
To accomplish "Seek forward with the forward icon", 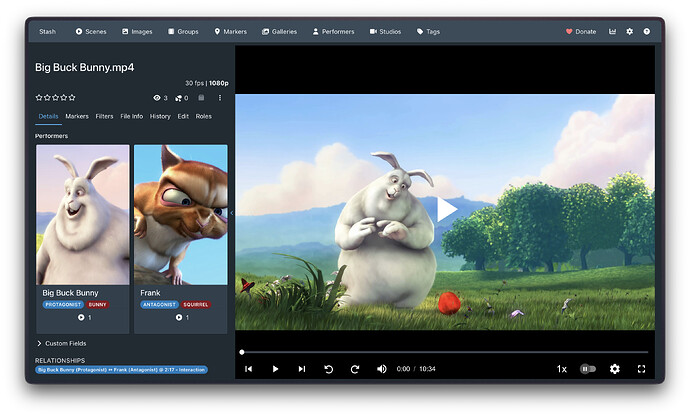I will [x=355, y=369].
